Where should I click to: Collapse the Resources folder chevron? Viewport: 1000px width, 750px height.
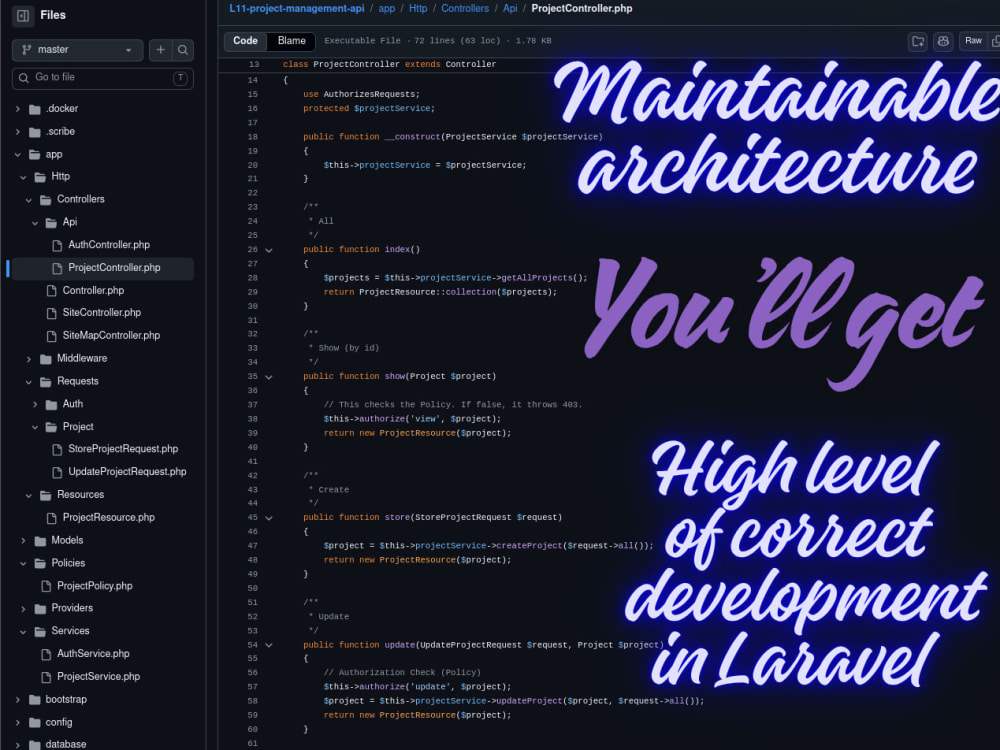pos(29,496)
